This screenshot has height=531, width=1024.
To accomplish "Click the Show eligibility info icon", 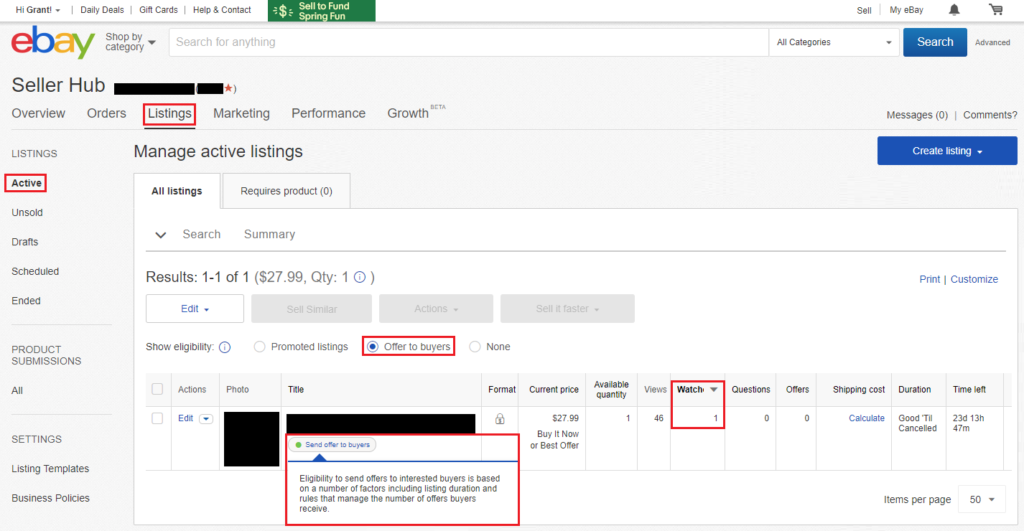I will coord(225,347).
